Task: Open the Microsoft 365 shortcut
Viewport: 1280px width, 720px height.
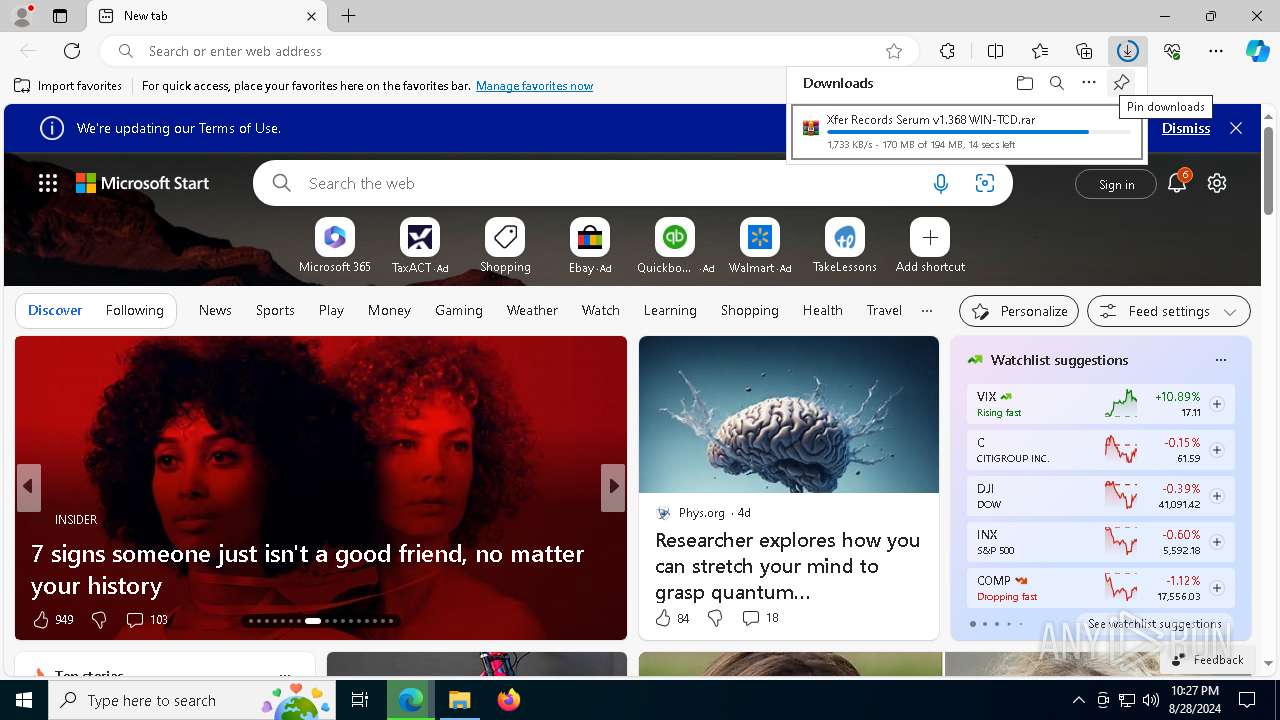Action: (335, 246)
